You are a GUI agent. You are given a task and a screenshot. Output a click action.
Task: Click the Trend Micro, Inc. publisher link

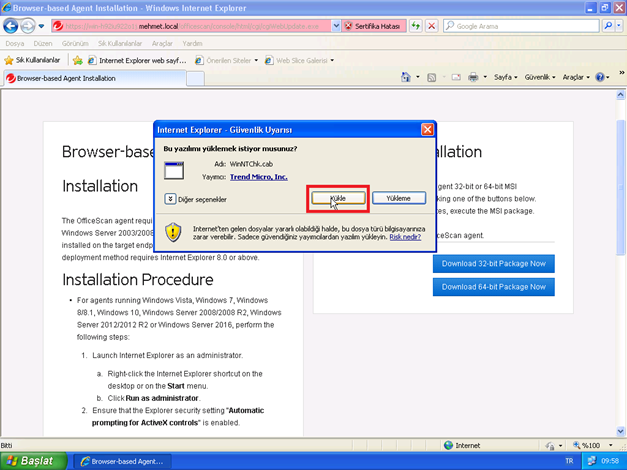pyautogui.click(x=258, y=177)
